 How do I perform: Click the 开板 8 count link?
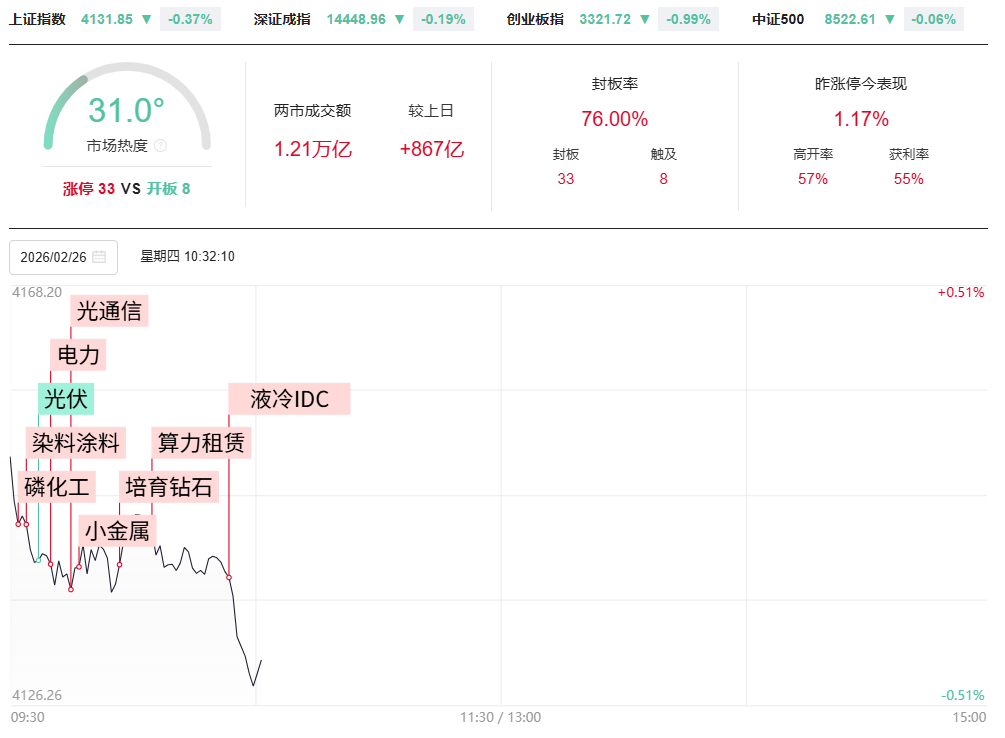click(168, 188)
